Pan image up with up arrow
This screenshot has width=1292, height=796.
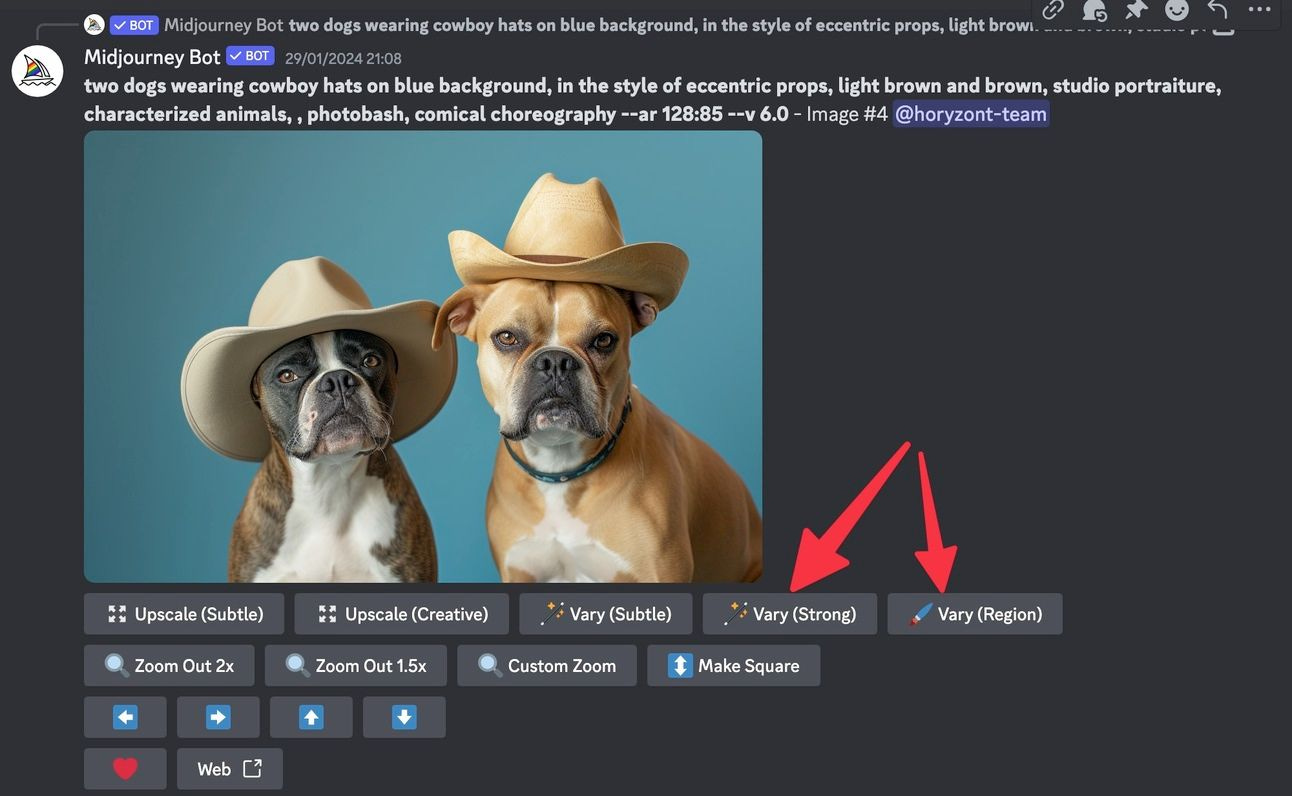tap(311, 717)
